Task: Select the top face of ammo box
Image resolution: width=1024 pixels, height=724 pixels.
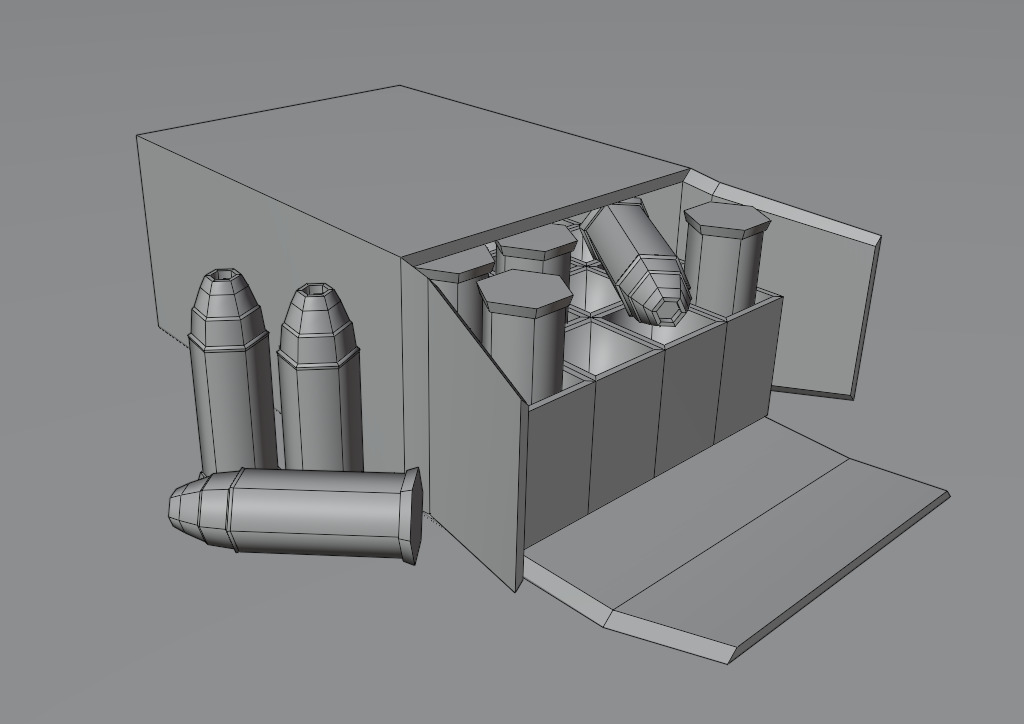Action: 413,171
